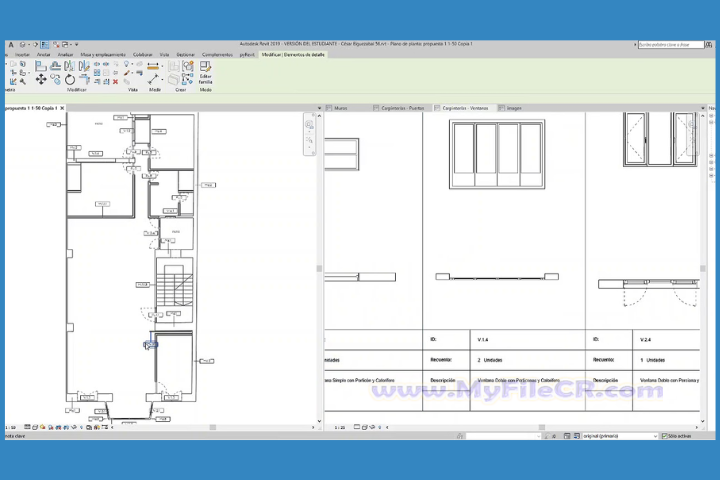Select the Copy tool in the ribbon
Viewport: 720px width, 480px height.
(56, 79)
